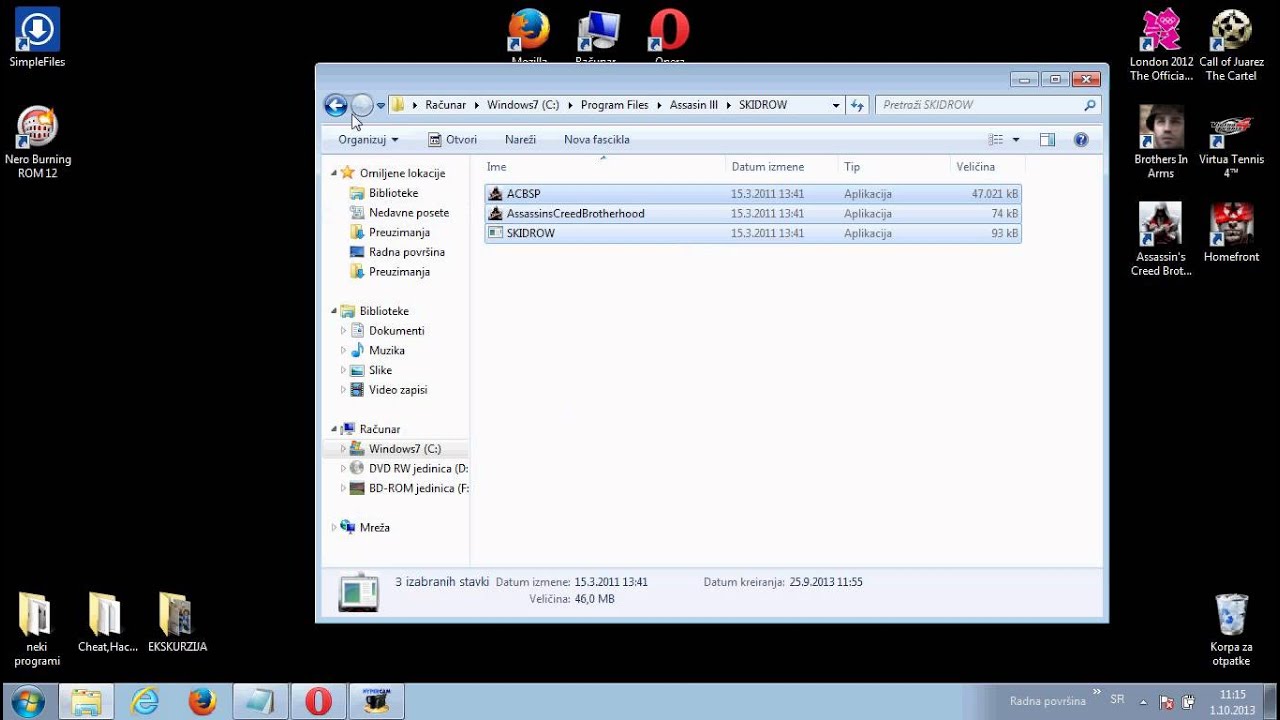Viewport: 1280px width, 720px height.
Task: Click the Nareži toolbar button
Action: pos(520,140)
